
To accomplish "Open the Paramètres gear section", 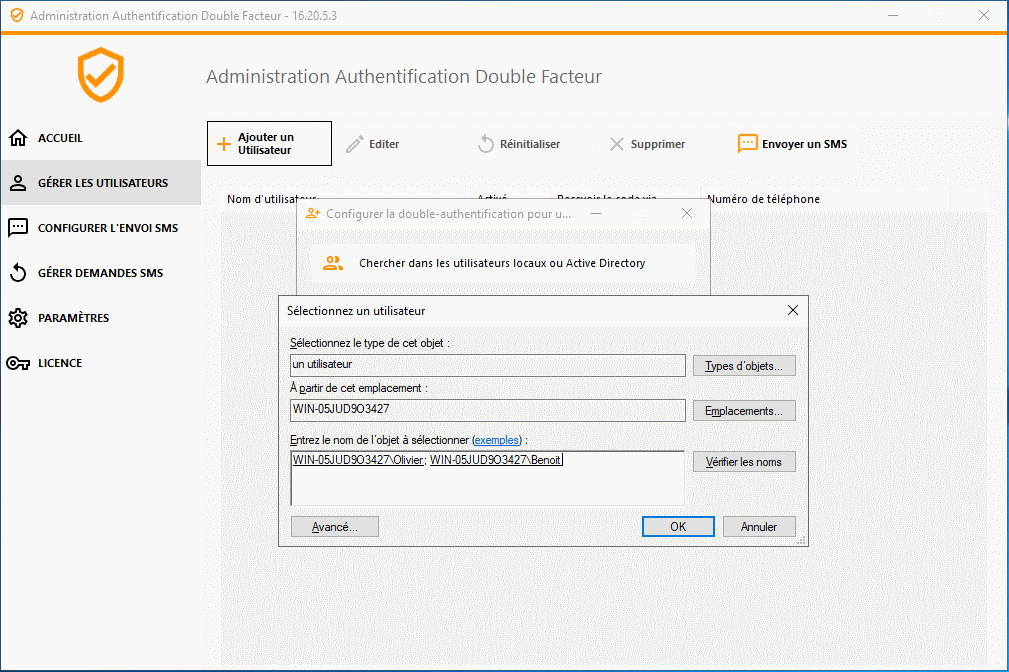I will (x=73, y=318).
